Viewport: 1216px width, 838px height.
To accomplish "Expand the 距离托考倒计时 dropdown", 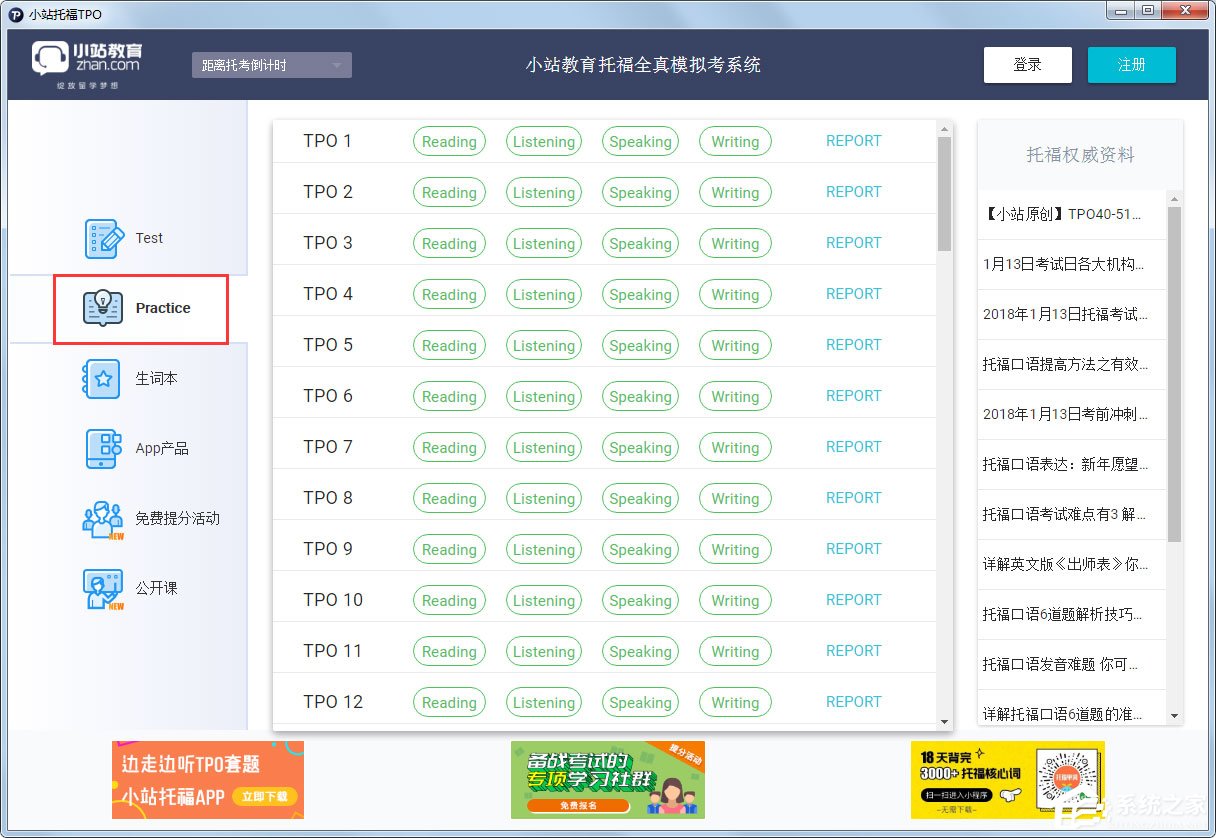I will click(271, 64).
